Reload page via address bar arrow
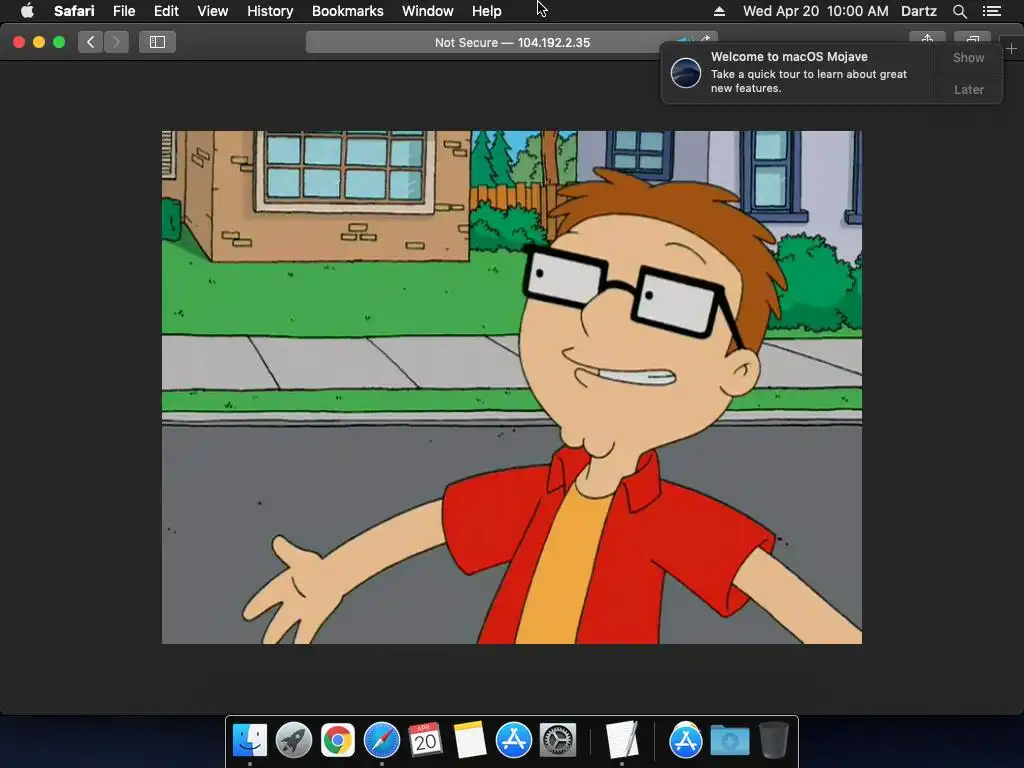This screenshot has width=1024, height=768. [705, 39]
